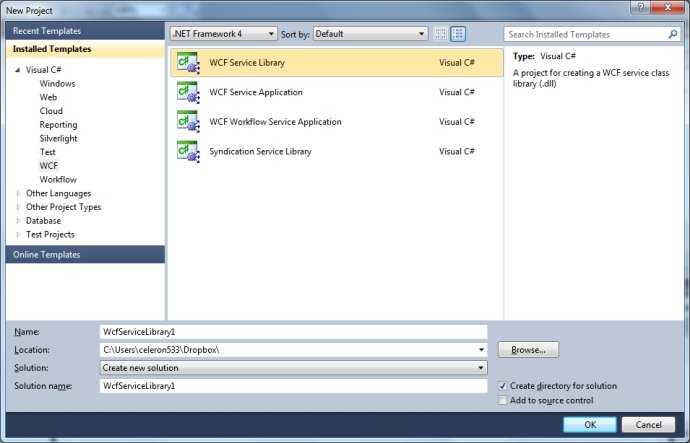This screenshot has height=443, width=690.
Task: Expand the Test Projects node
Action: pyautogui.click(x=18, y=234)
